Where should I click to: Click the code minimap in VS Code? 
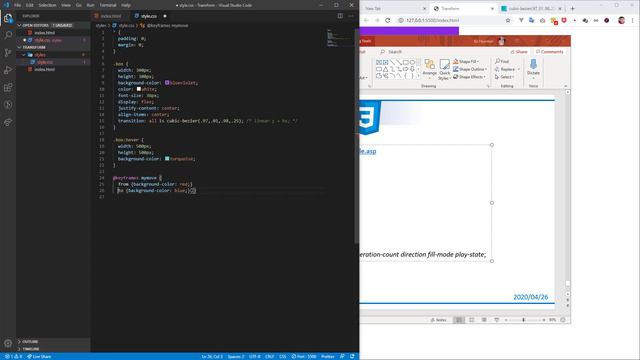tap(338, 39)
